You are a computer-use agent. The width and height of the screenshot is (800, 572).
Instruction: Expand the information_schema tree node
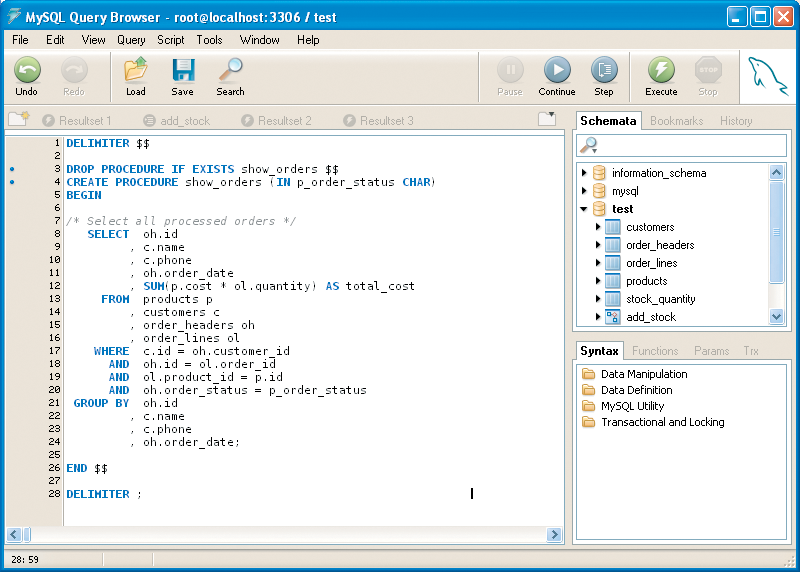[x=584, y=172]
